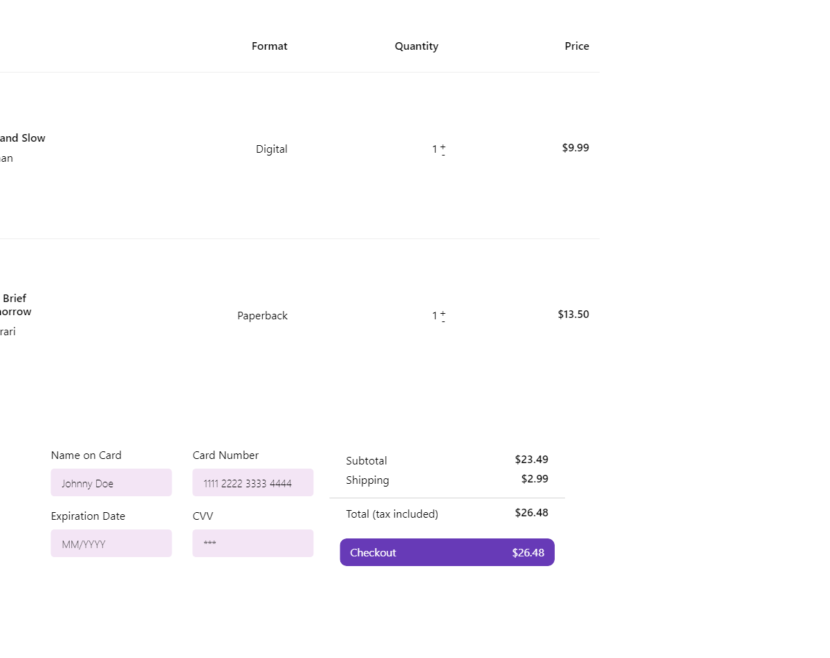
Task: Click the Name on Card field
Action: tap(111, 483)
